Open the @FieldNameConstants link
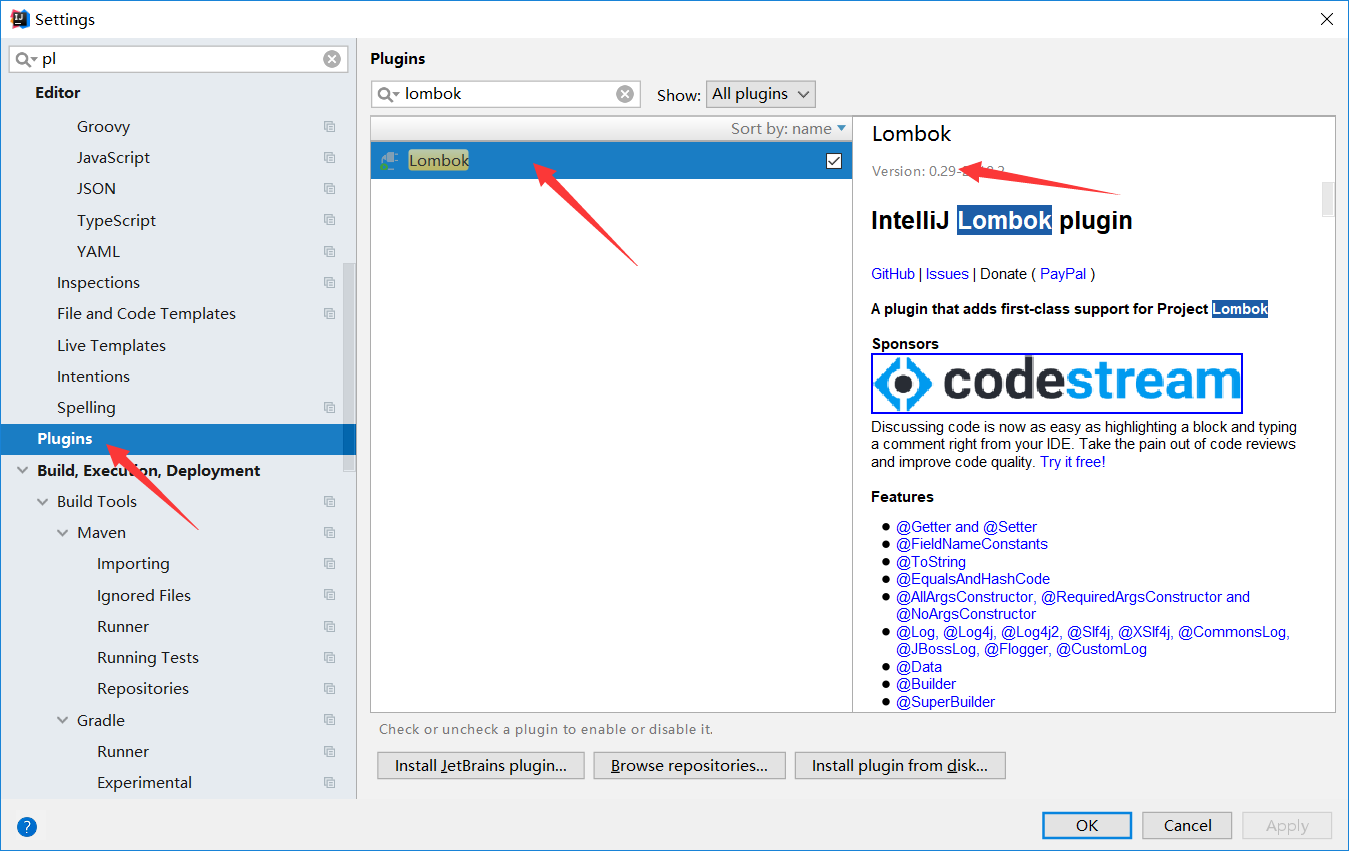The image size is (1349, 851). [972, 544]
